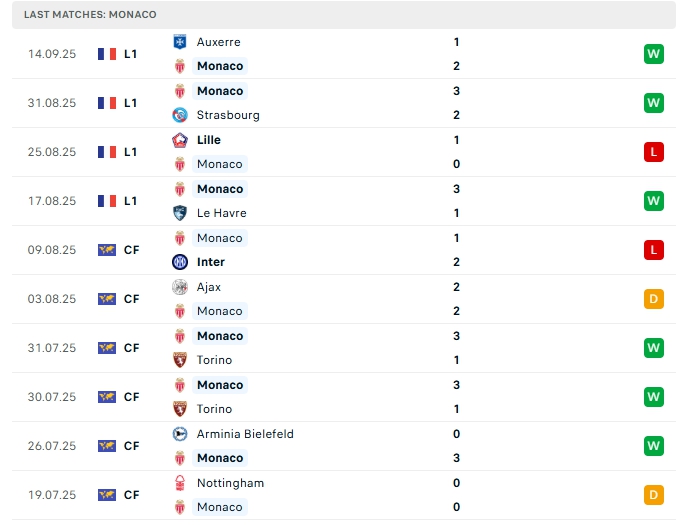
Task: Click the Auxerre club crest icon
Action: [x=180, y=42]
